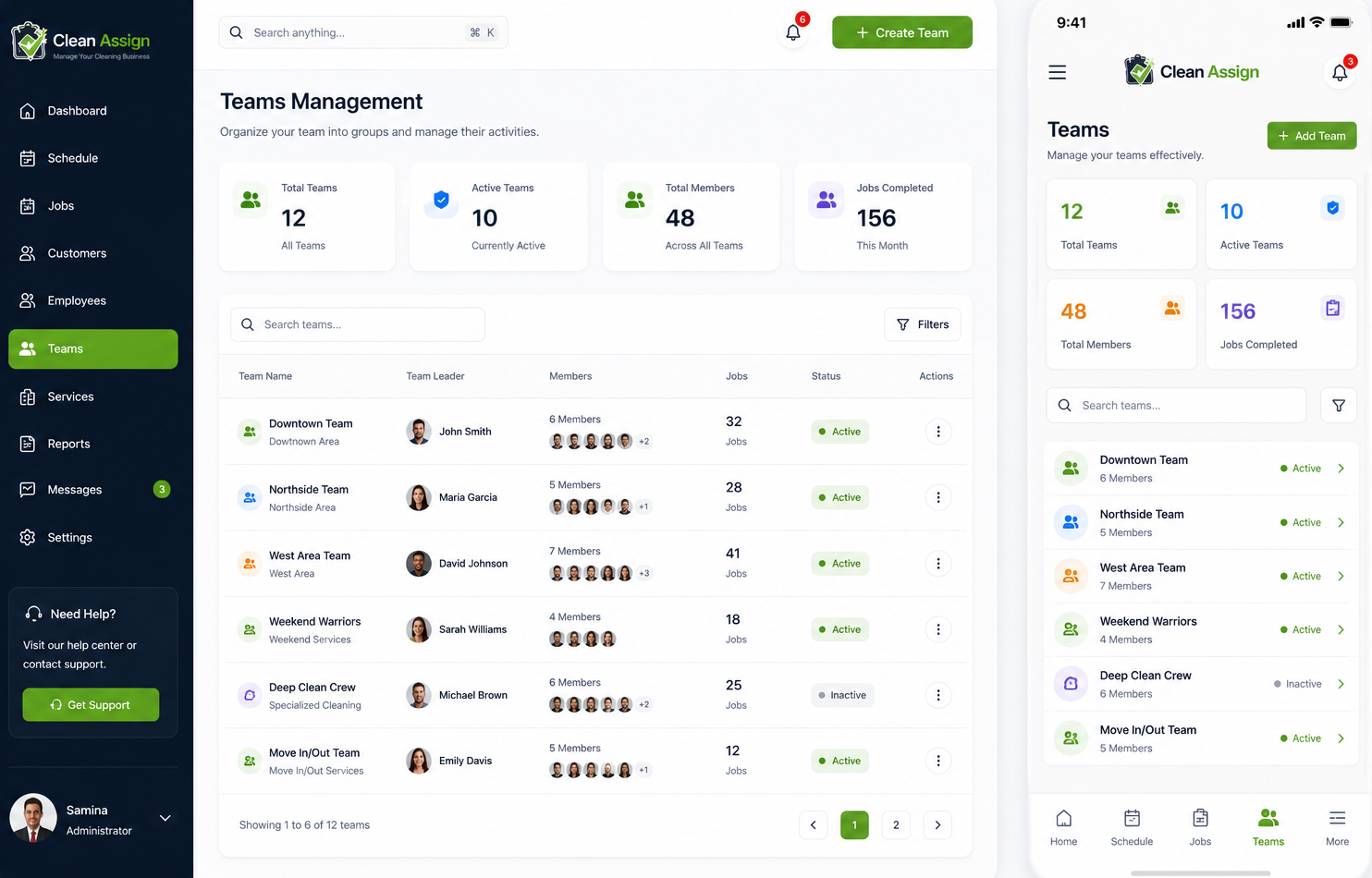
Task: Click the next page arrow in pagination
Action: (937, 825)
